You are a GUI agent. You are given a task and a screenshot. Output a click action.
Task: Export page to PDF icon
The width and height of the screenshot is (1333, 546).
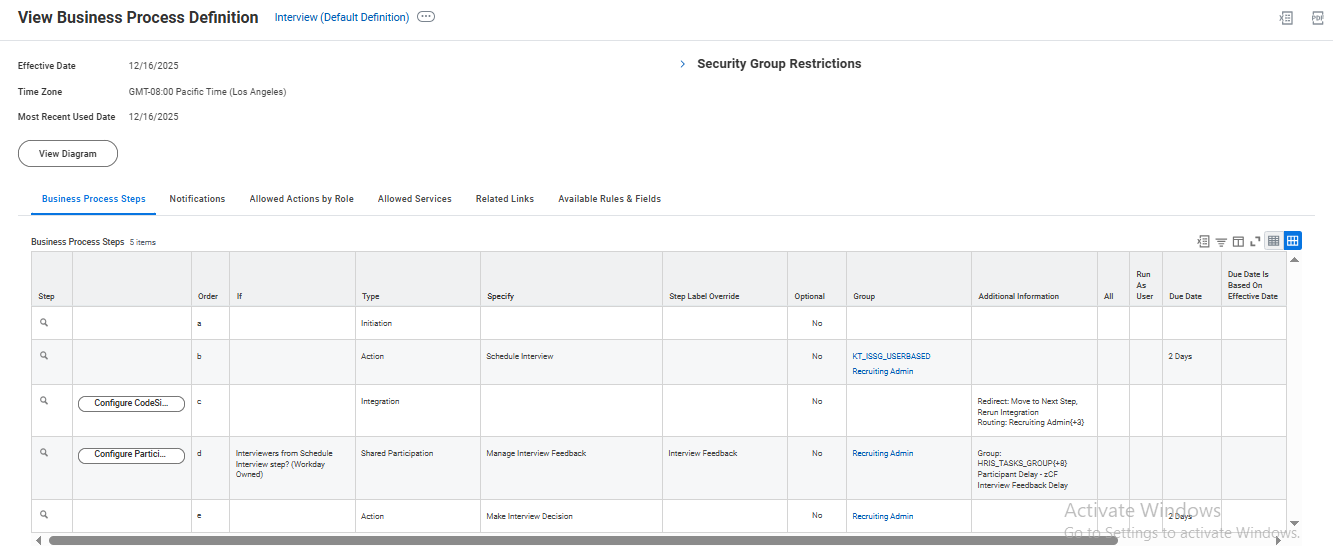(1318, 18)
